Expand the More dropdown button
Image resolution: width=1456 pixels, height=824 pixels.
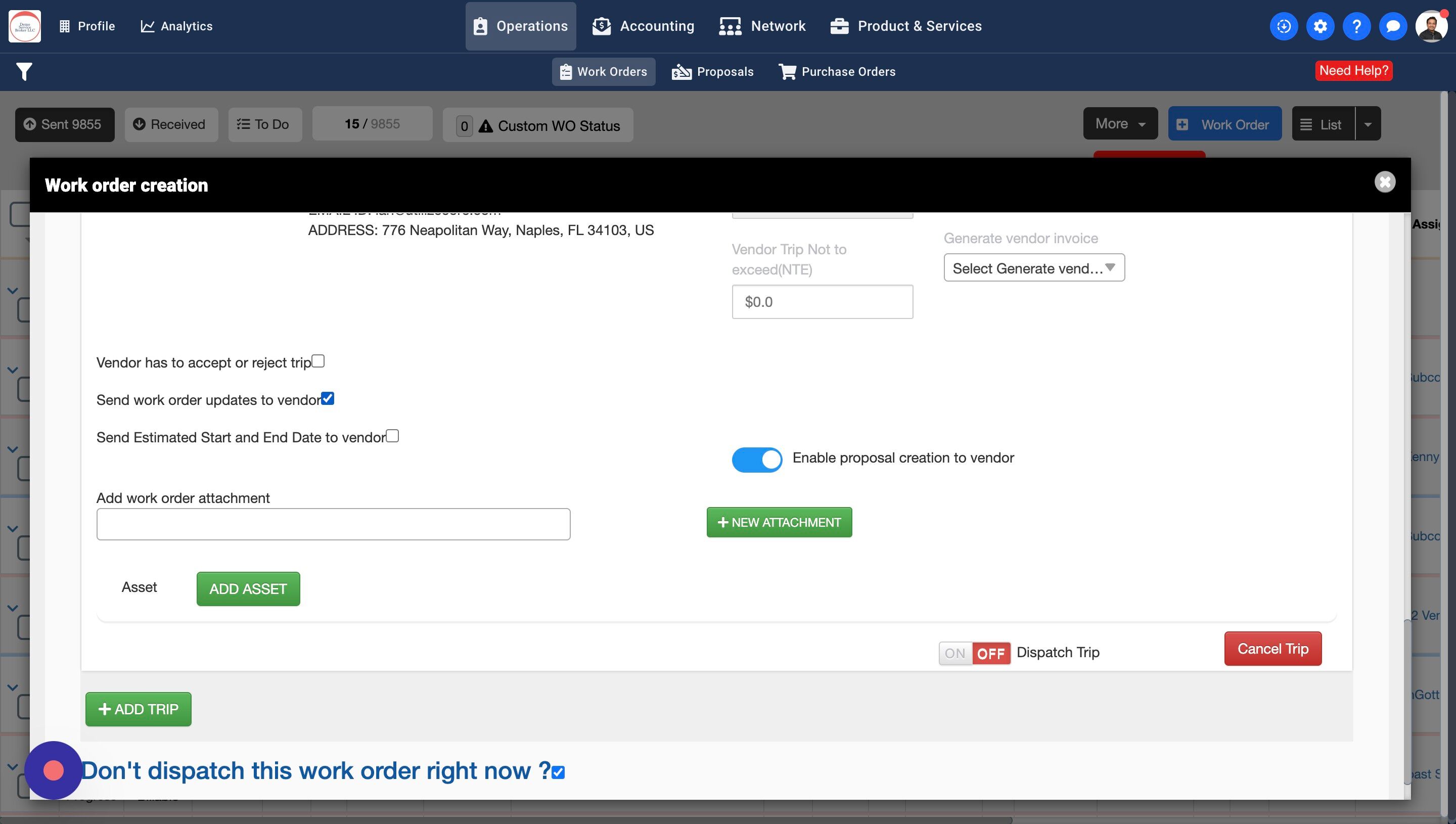point(1120,123)
